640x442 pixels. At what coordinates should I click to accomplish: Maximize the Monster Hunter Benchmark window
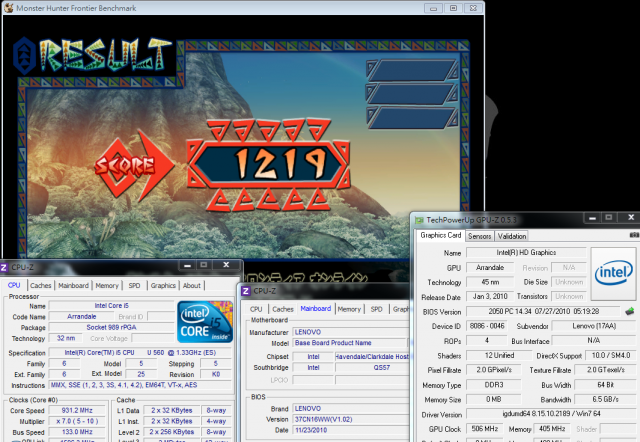point(453,8)
